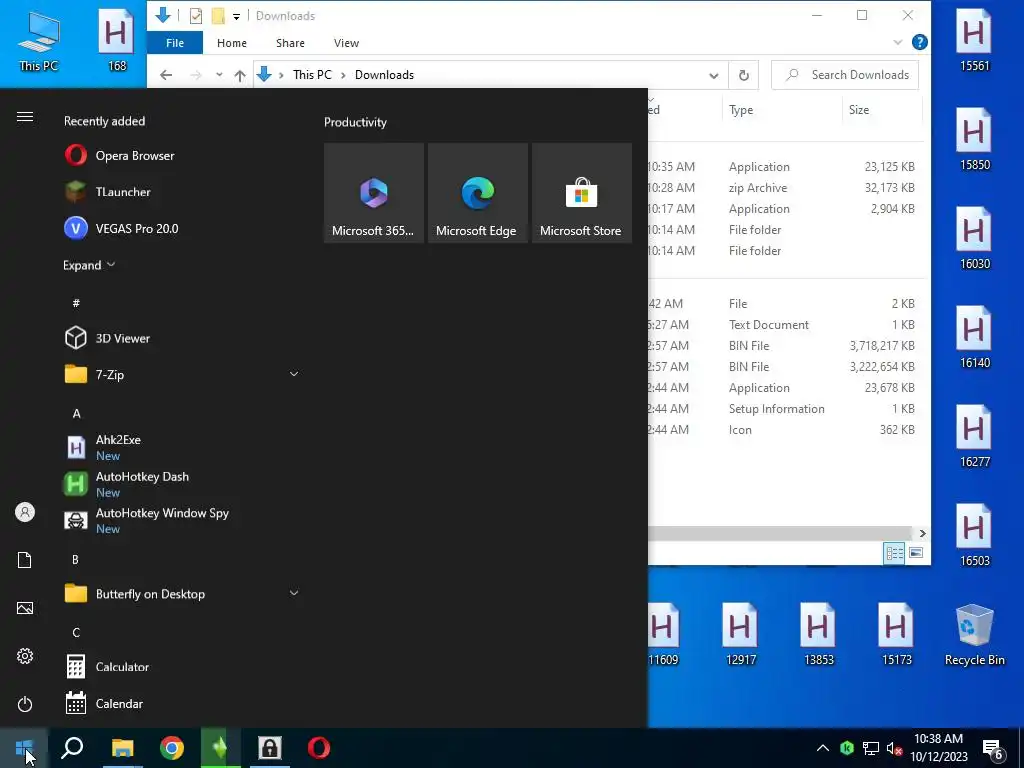
Task: Open the Home ribbon tab
Action: click(232, 43)
